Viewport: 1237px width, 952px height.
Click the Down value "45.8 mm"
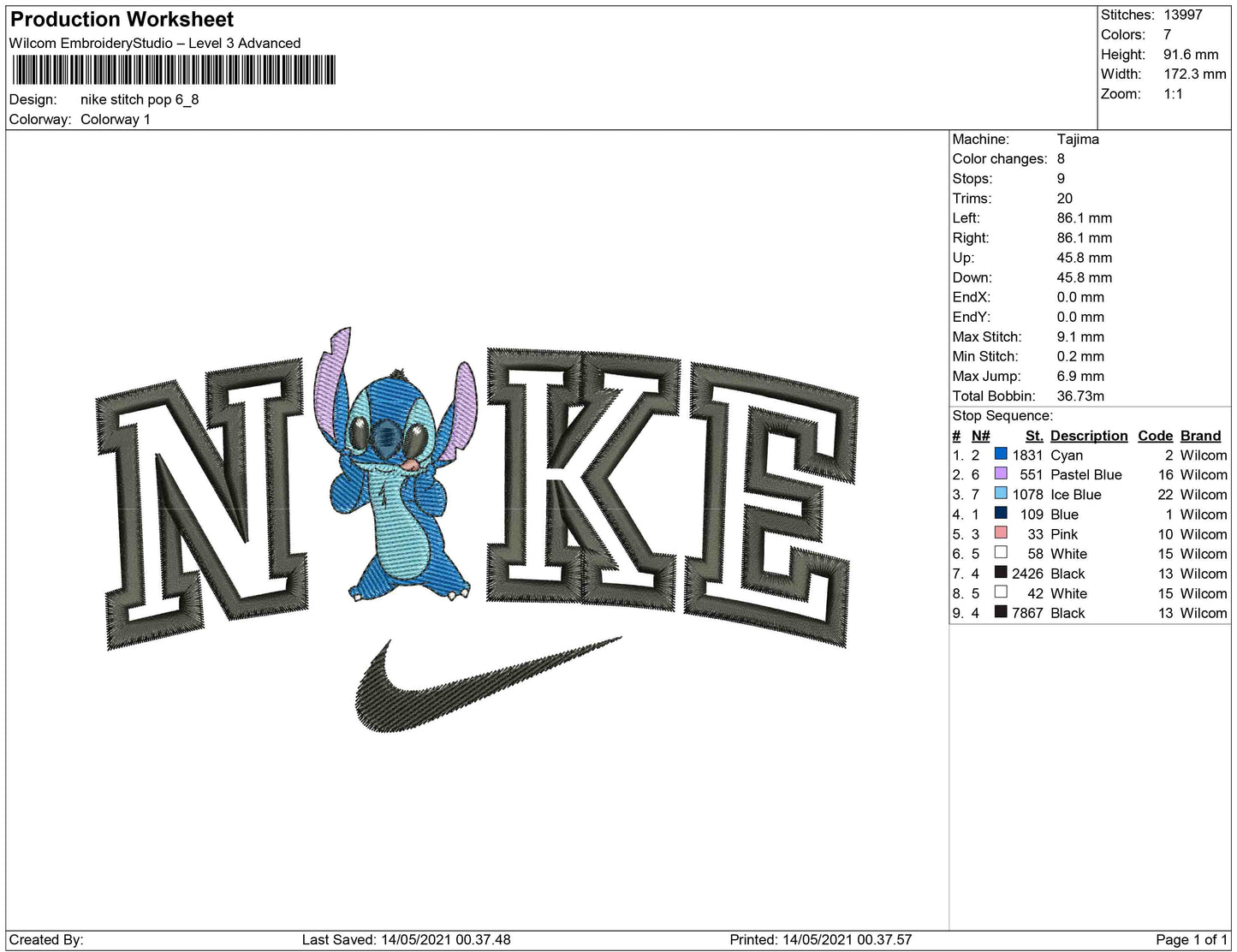1085,277
